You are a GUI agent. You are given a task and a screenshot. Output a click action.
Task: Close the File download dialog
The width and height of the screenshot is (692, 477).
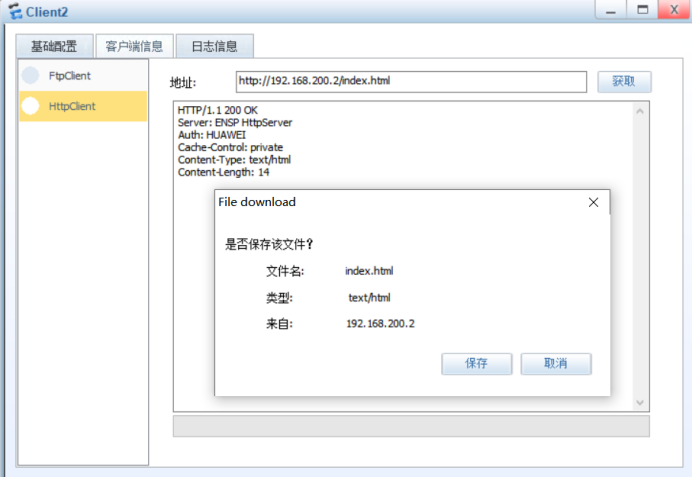(x=594, y=202)
